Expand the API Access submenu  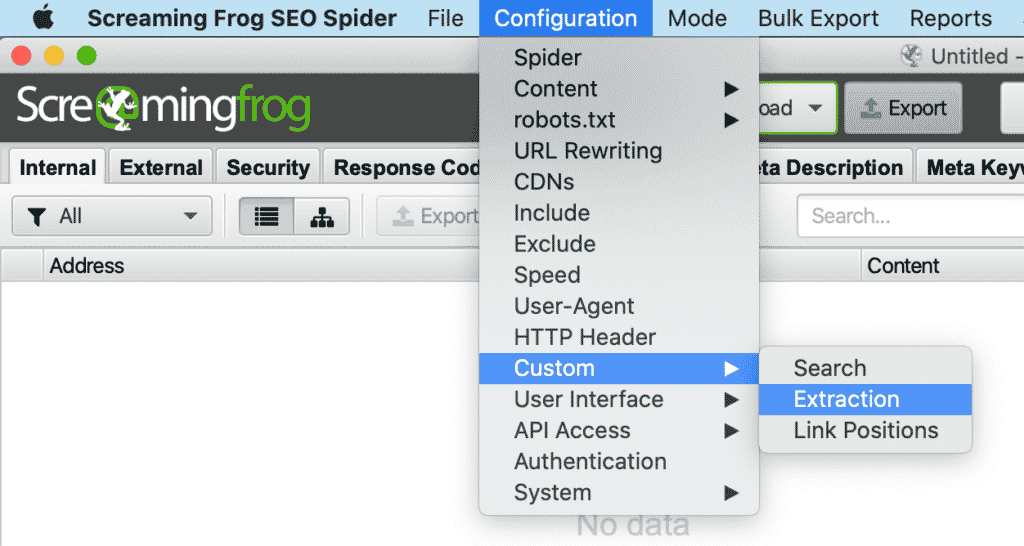point(619,430)
